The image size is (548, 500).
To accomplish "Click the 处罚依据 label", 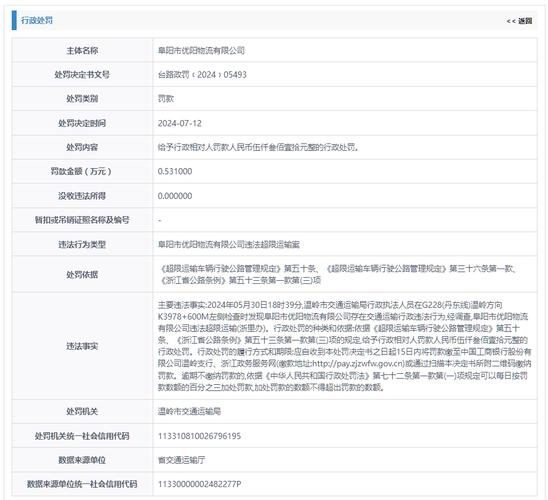I will 82,275.
